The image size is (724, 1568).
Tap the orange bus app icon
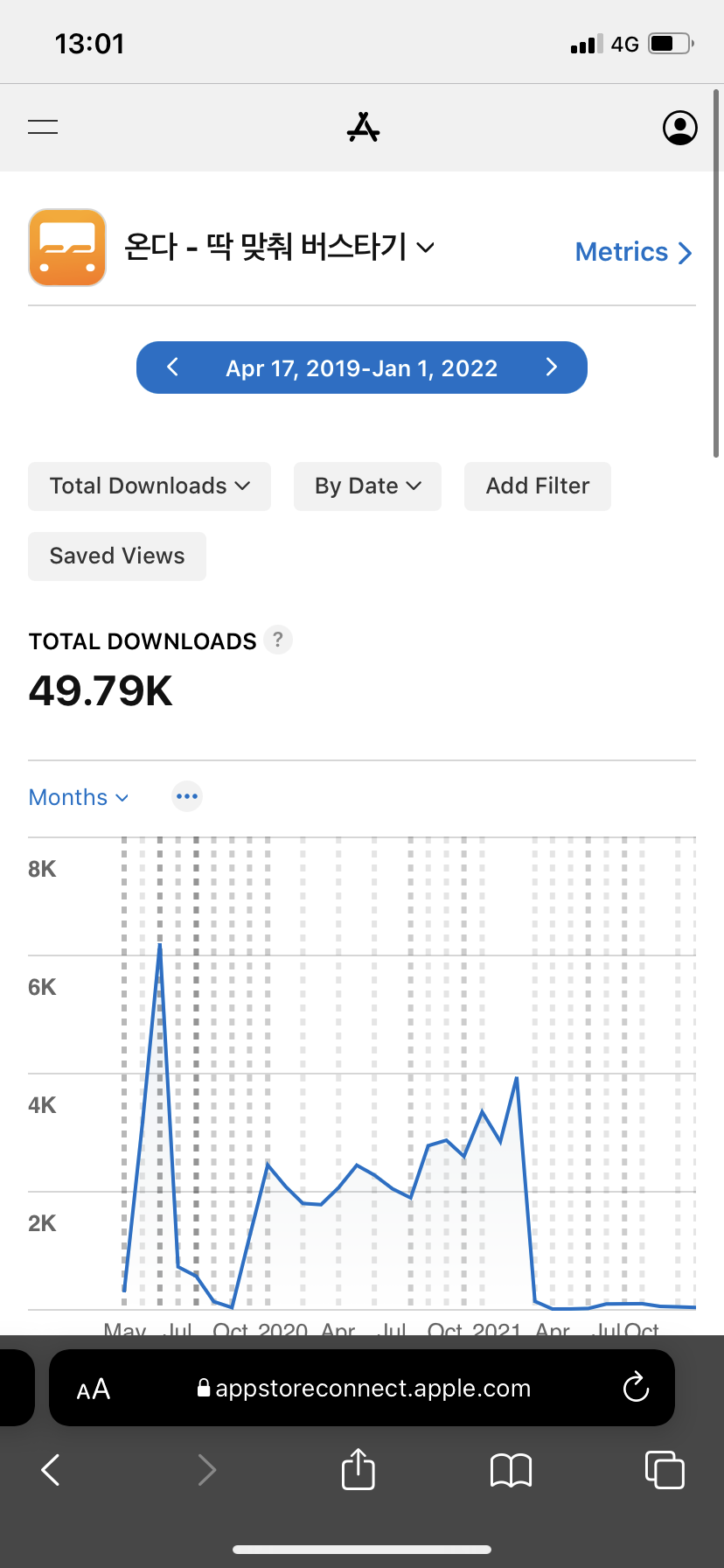tap(67, 248)
